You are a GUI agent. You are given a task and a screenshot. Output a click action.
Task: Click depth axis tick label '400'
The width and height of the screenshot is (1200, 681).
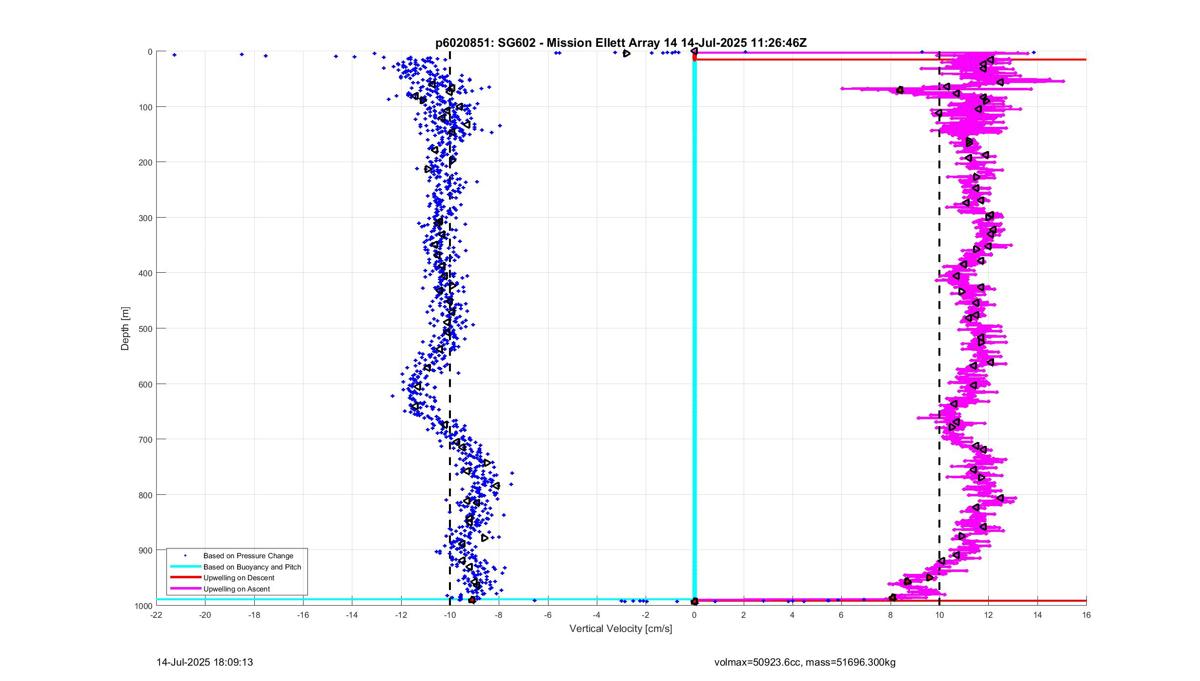tap(144, 273)
